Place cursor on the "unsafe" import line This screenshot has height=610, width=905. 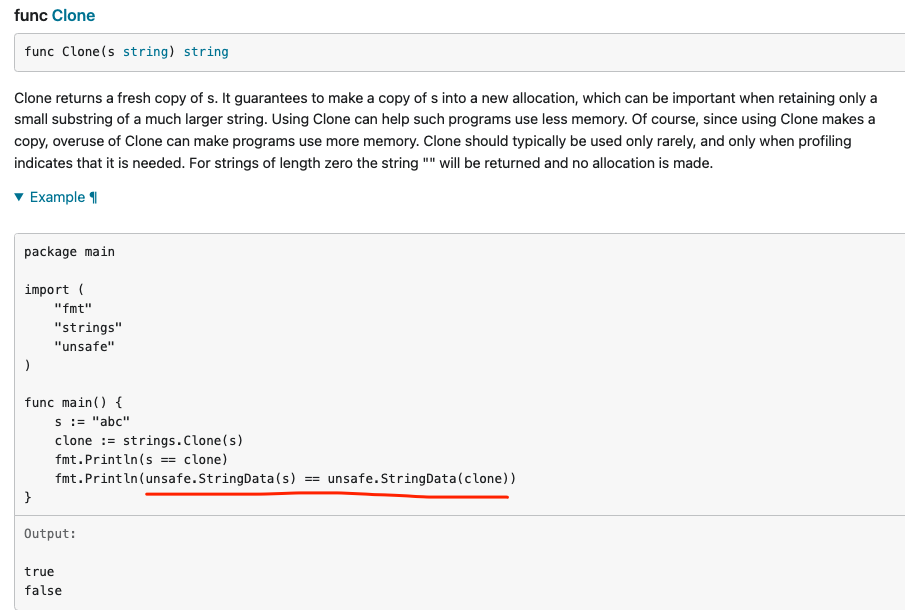coord(85,346)
